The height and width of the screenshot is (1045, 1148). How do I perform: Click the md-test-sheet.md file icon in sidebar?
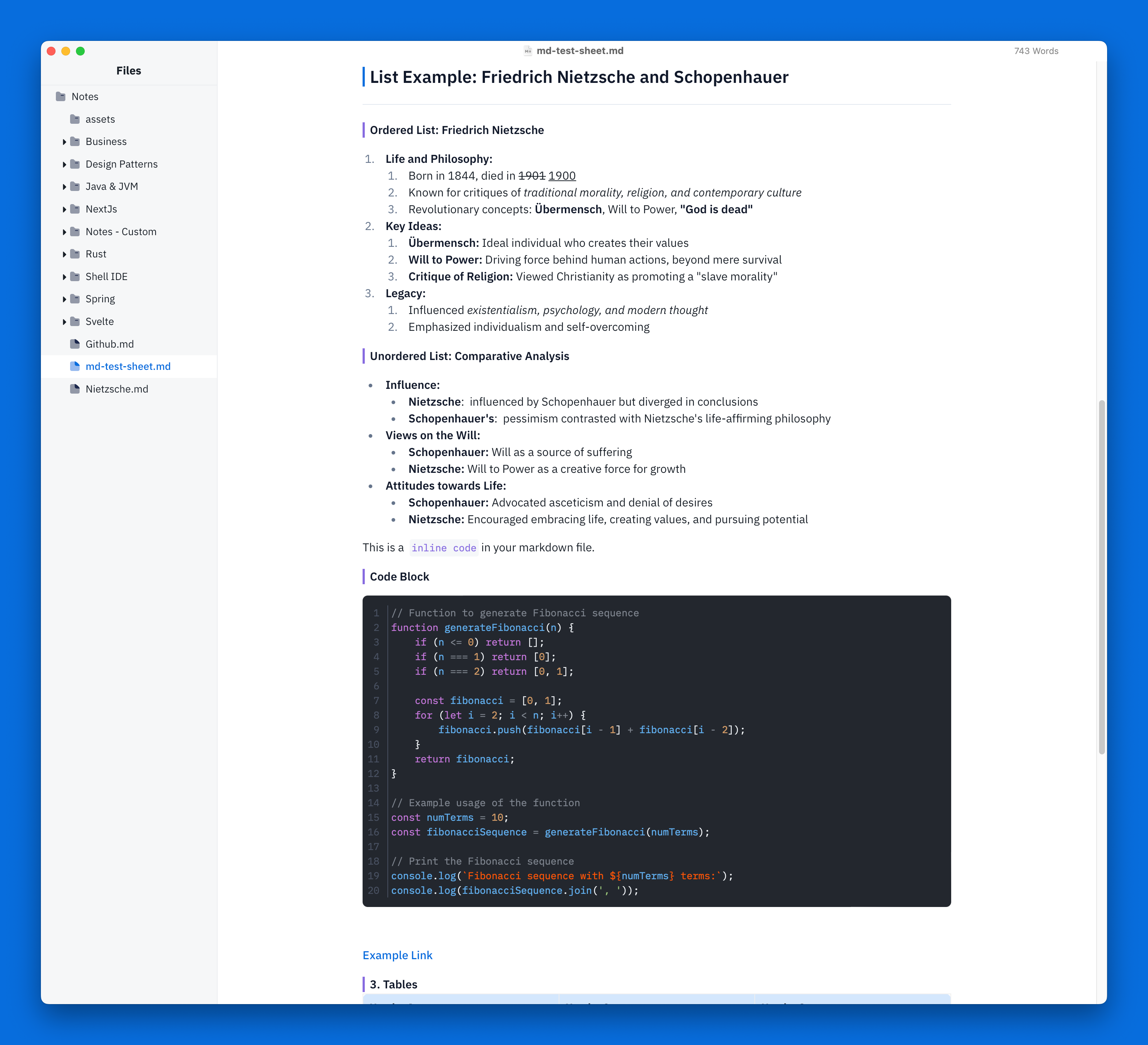[74, 366]
